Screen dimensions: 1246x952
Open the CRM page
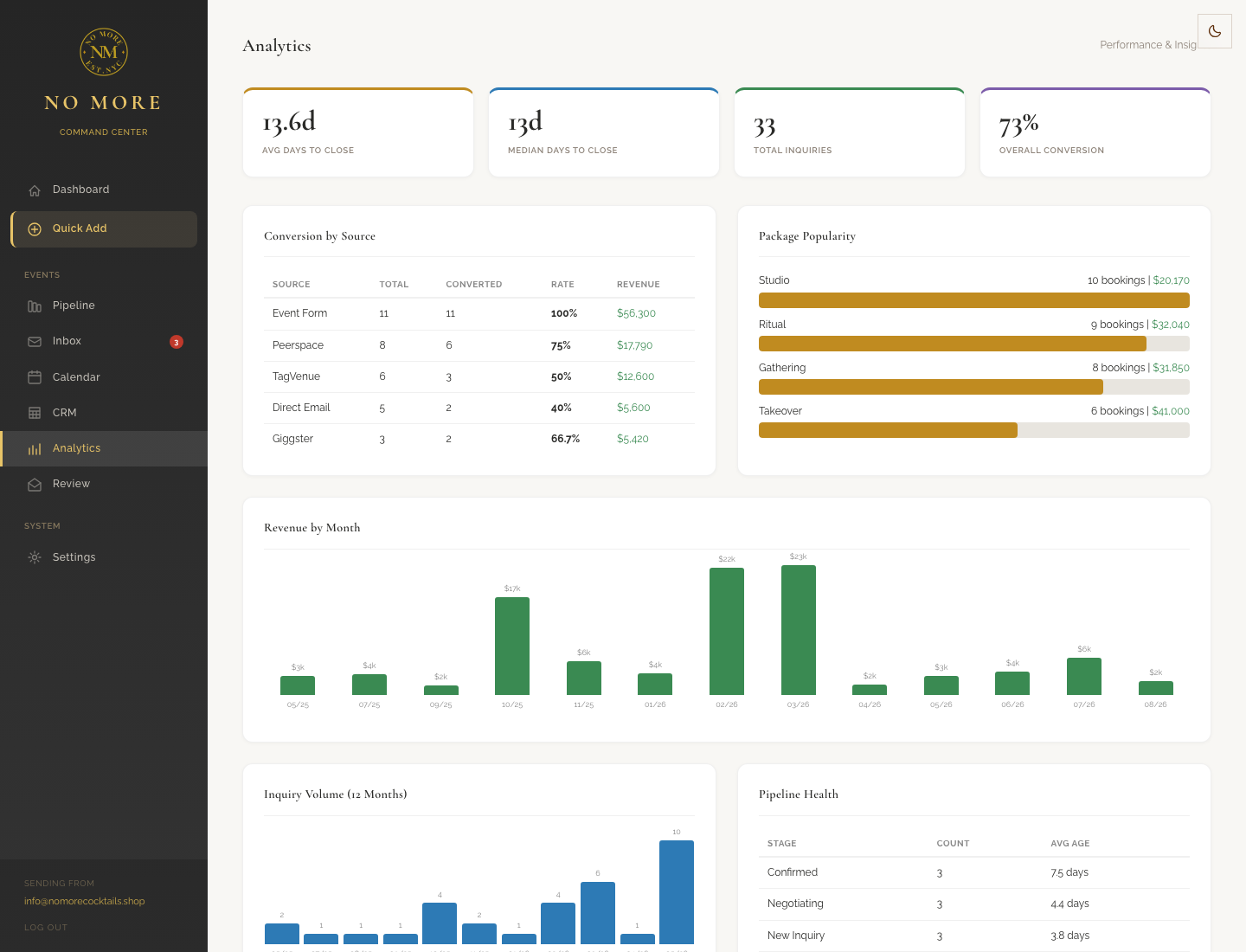pos(104,413)
